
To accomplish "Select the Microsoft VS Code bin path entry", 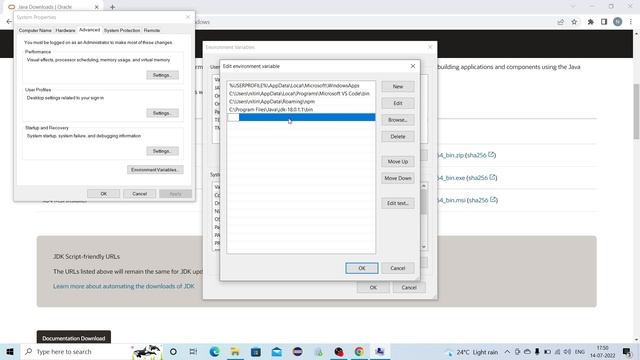I will [301, 93].
